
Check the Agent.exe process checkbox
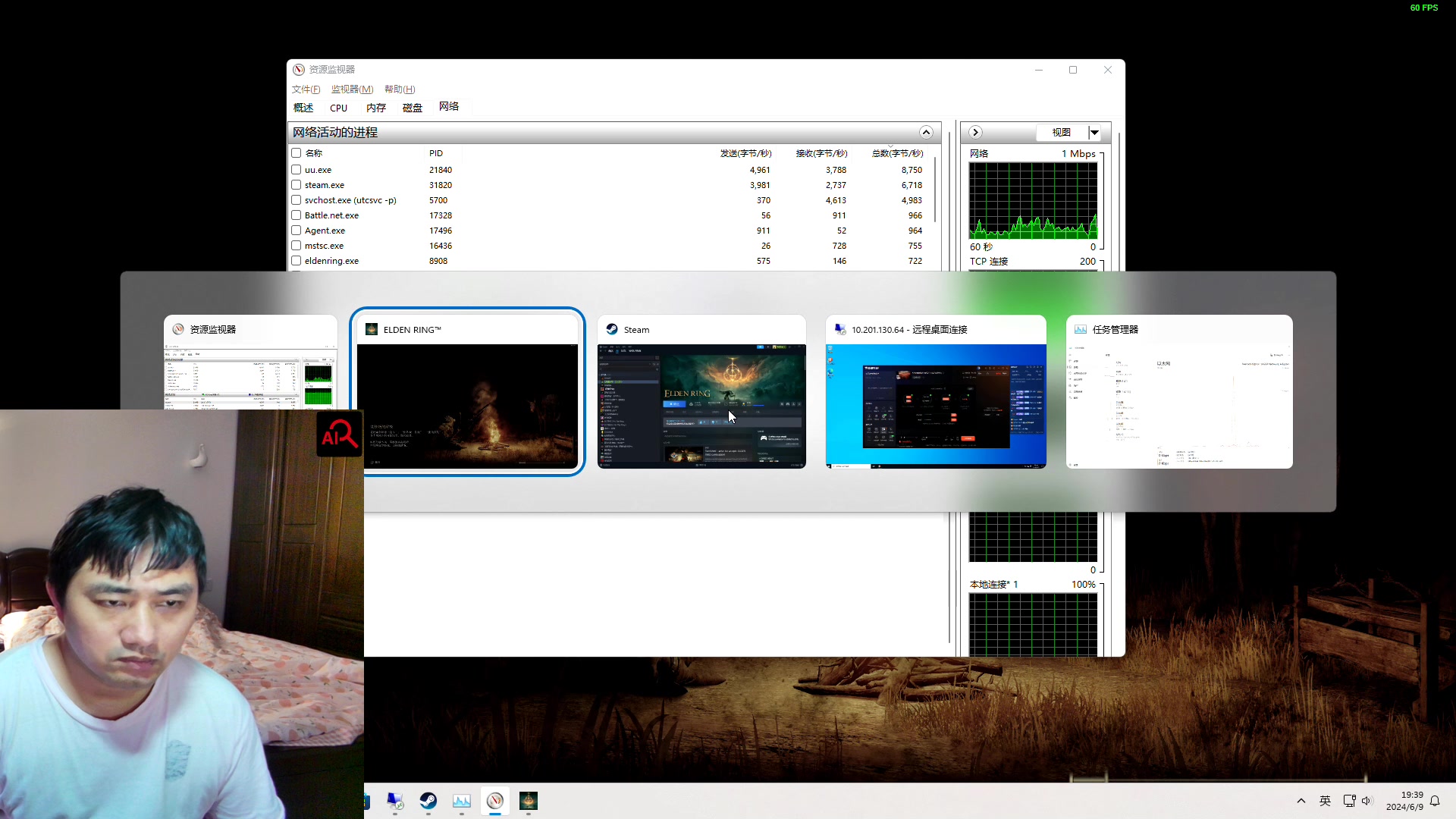click(297, 231)
